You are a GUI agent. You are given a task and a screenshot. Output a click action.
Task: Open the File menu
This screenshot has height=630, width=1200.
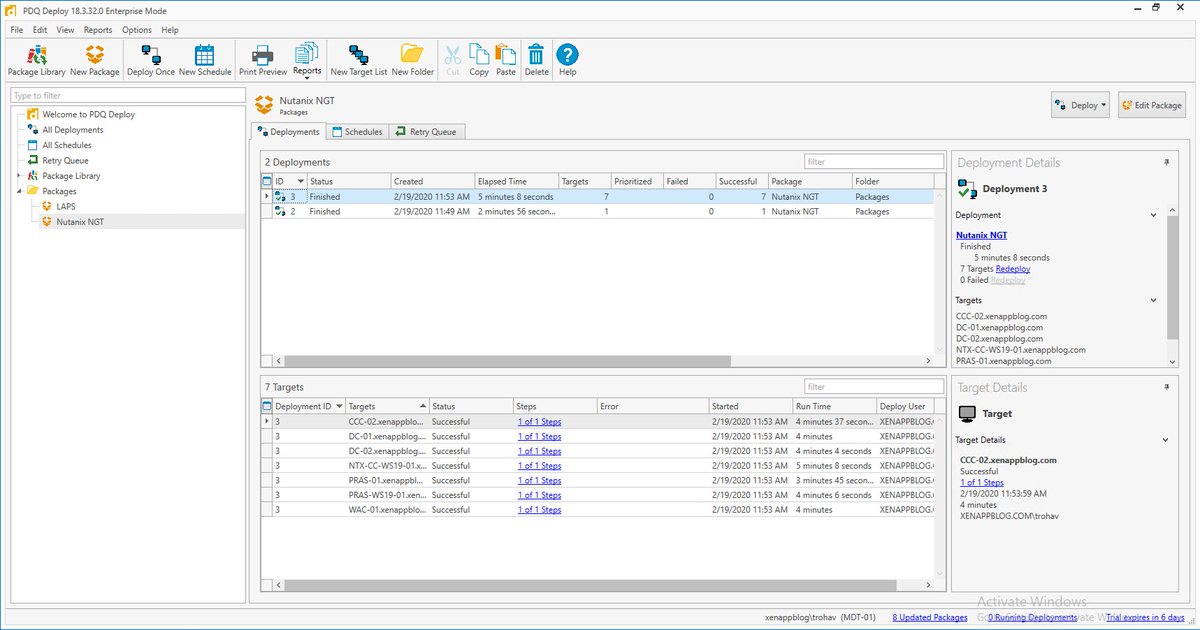coord(17,30)
